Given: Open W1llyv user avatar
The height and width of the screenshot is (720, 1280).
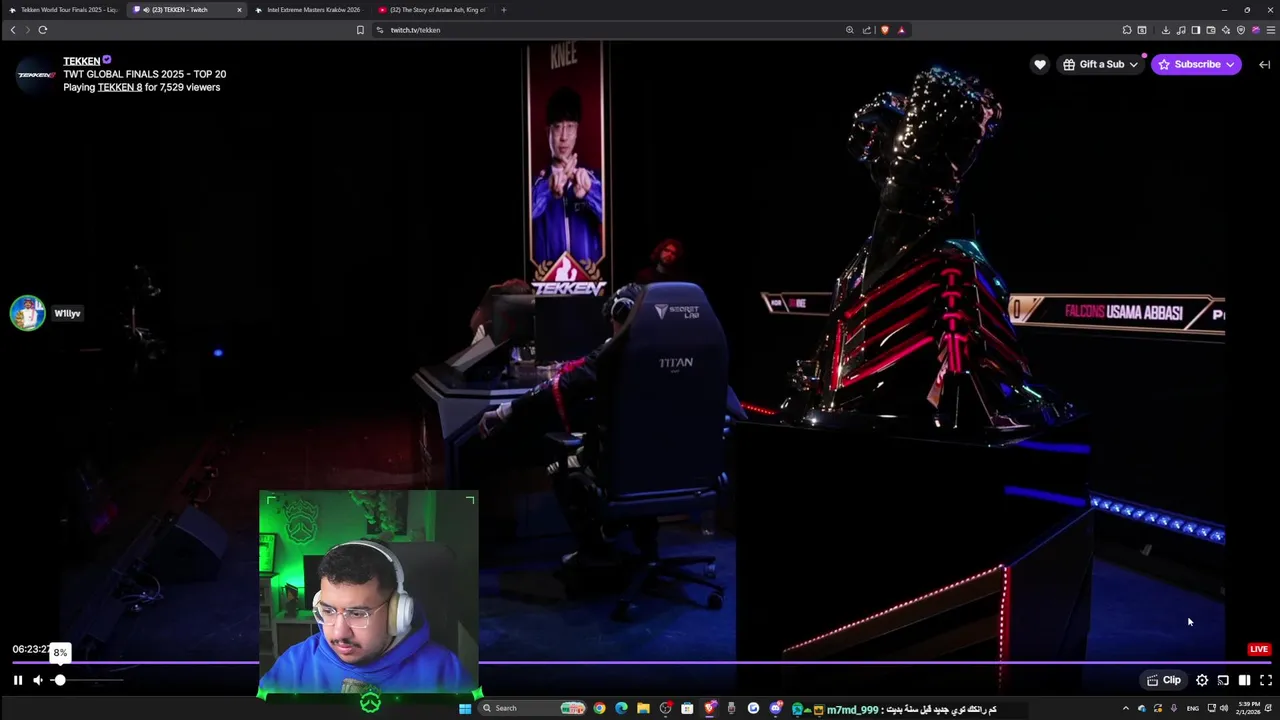Looking at the screenshot, I should pyautogui.click(x=28, y=313).
